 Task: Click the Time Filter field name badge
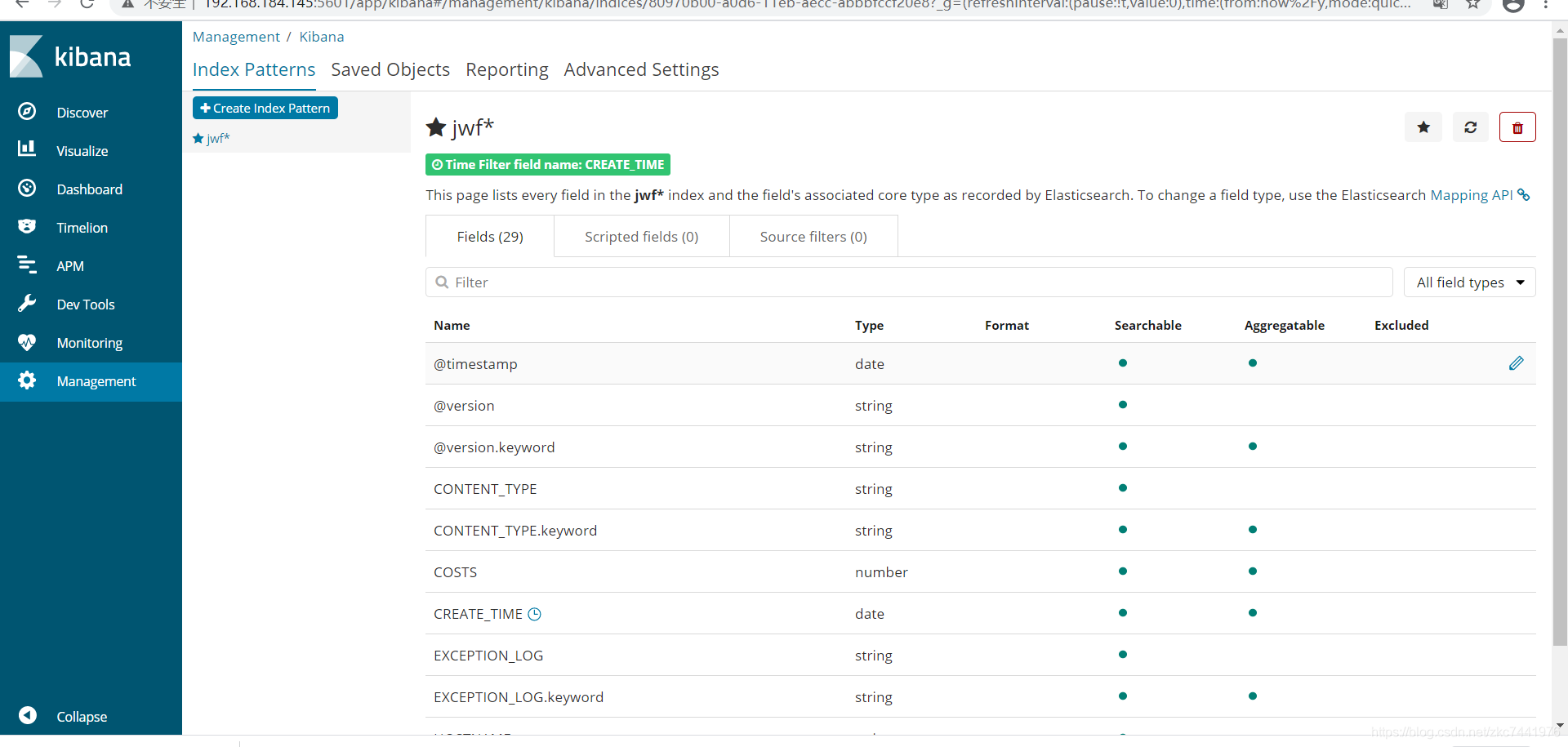tap(548, 164)
